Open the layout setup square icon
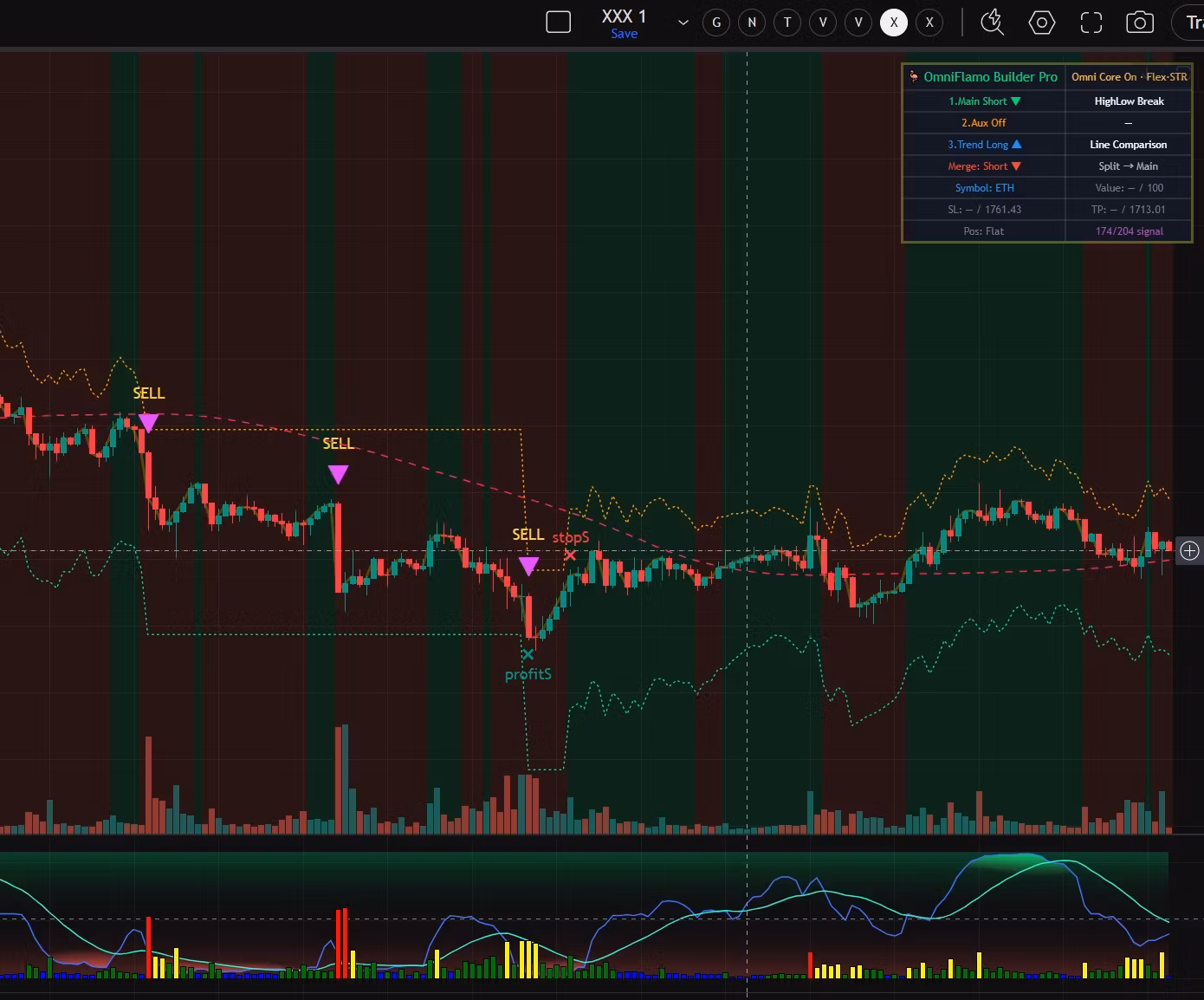1204x1000 pixels. [x=559, y=23]
